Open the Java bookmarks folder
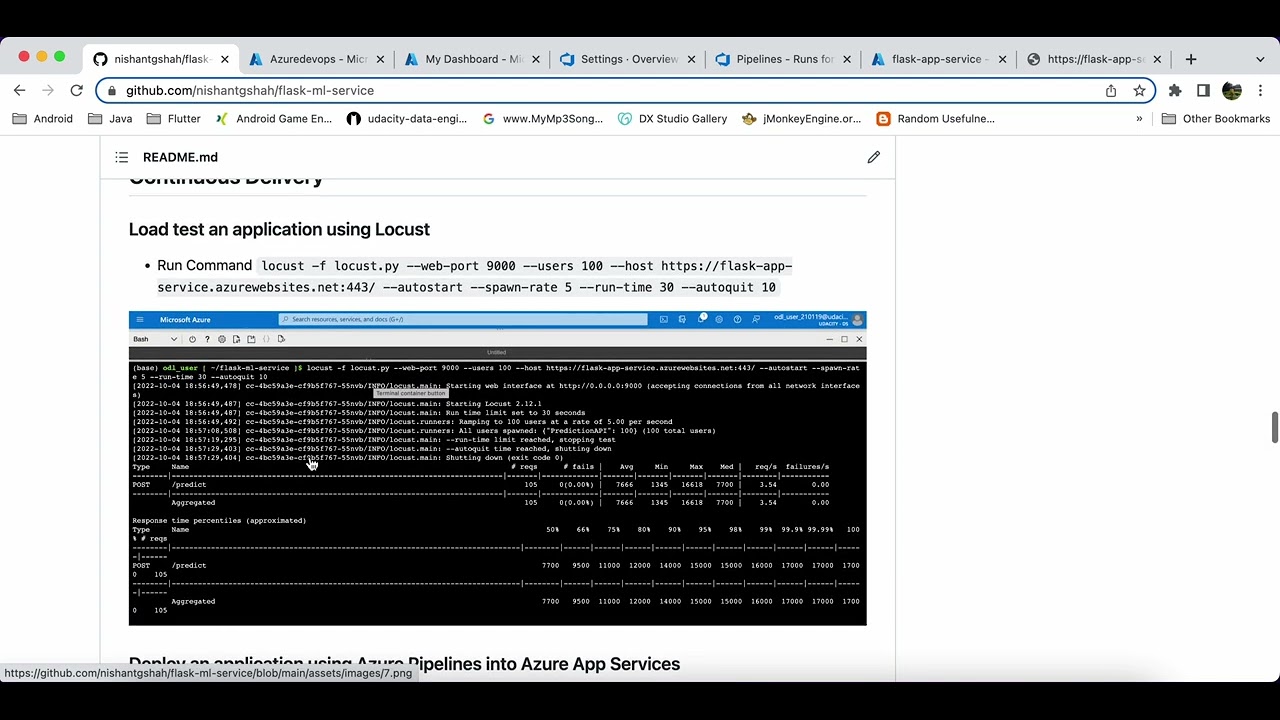Image resolution: width=1280 pixels, height=720 pixels. [110, 118]
